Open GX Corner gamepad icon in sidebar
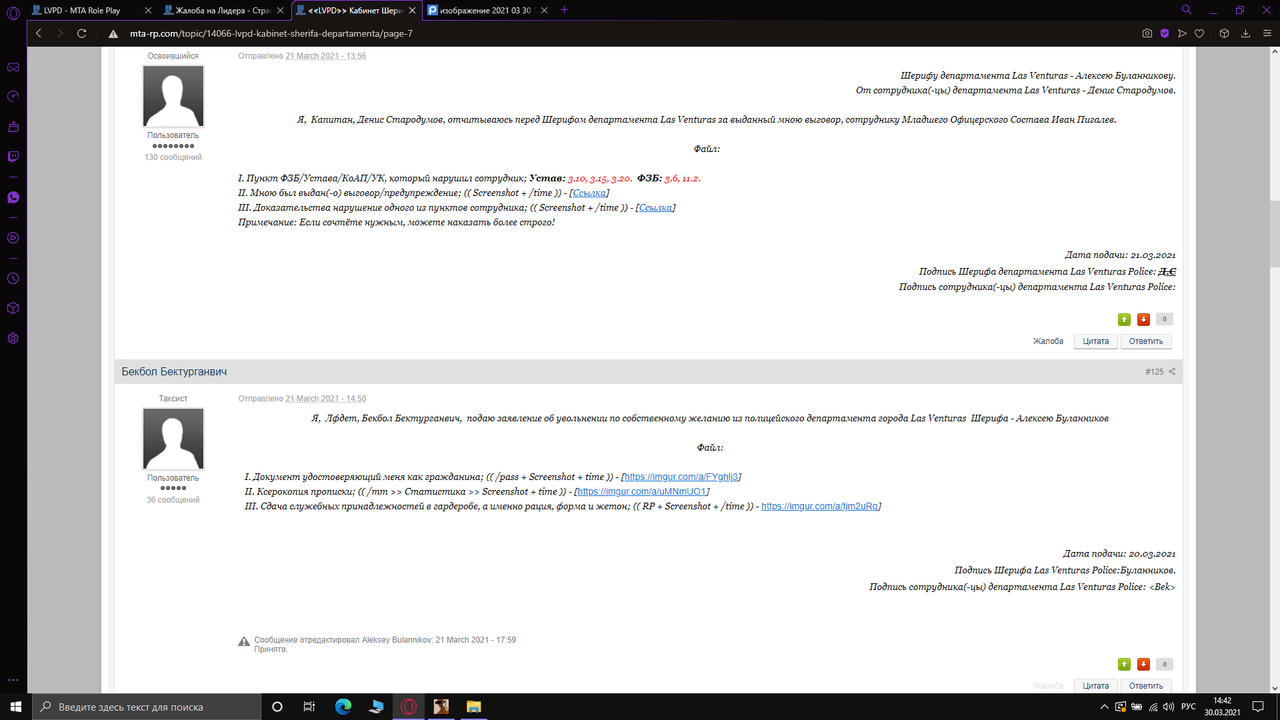Image resolution: width=1280 pixels, height=720 pixels. point(13,67)
